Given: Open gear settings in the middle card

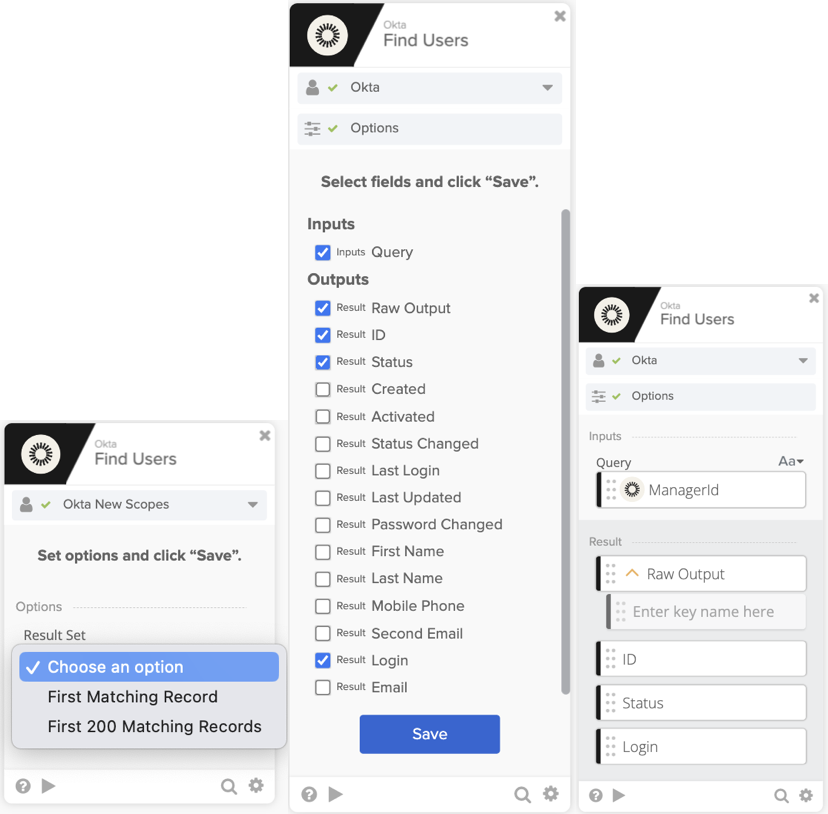Looking at the screenshot, I should [551, 794].
